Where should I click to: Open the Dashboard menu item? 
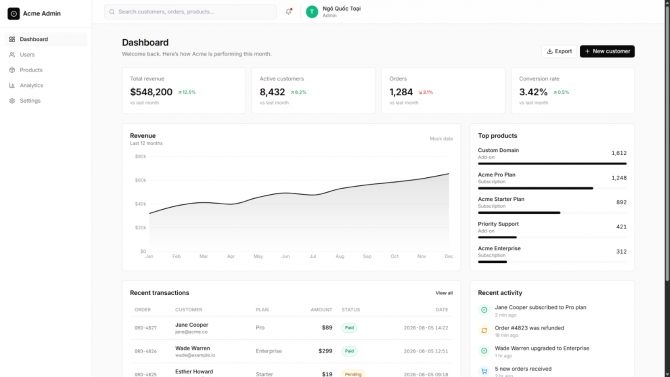coord(46,39)
